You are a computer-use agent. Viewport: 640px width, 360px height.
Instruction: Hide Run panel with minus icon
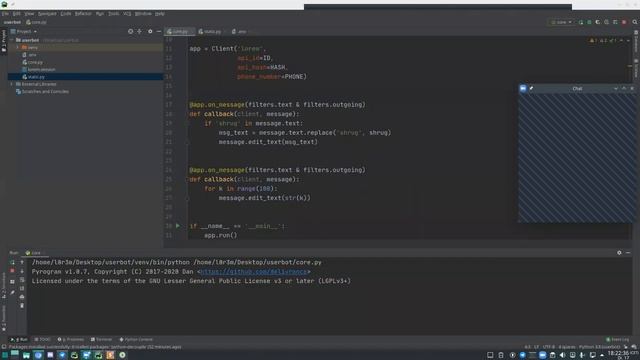click(x=628, y=253)
